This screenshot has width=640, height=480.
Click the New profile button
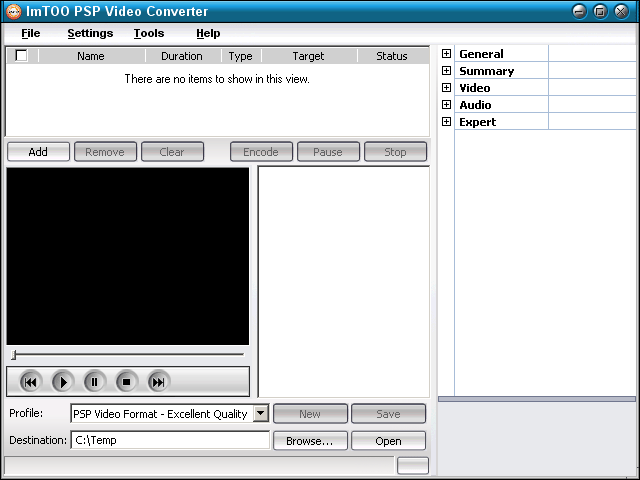(x=310, y=414)
